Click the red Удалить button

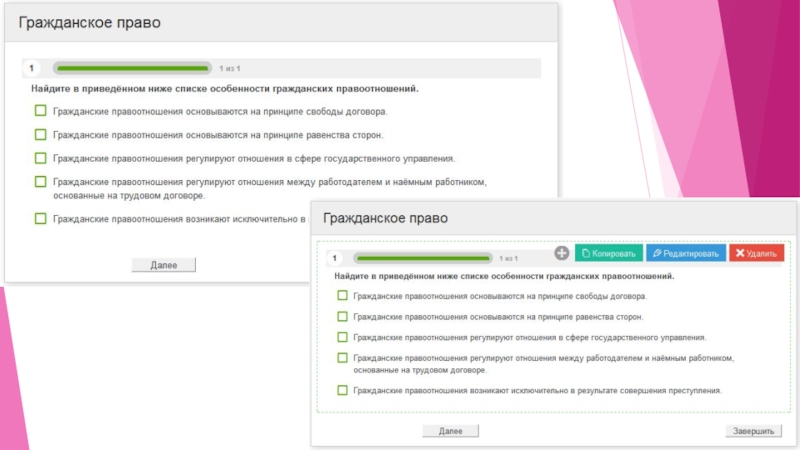(x=756, y=253)
